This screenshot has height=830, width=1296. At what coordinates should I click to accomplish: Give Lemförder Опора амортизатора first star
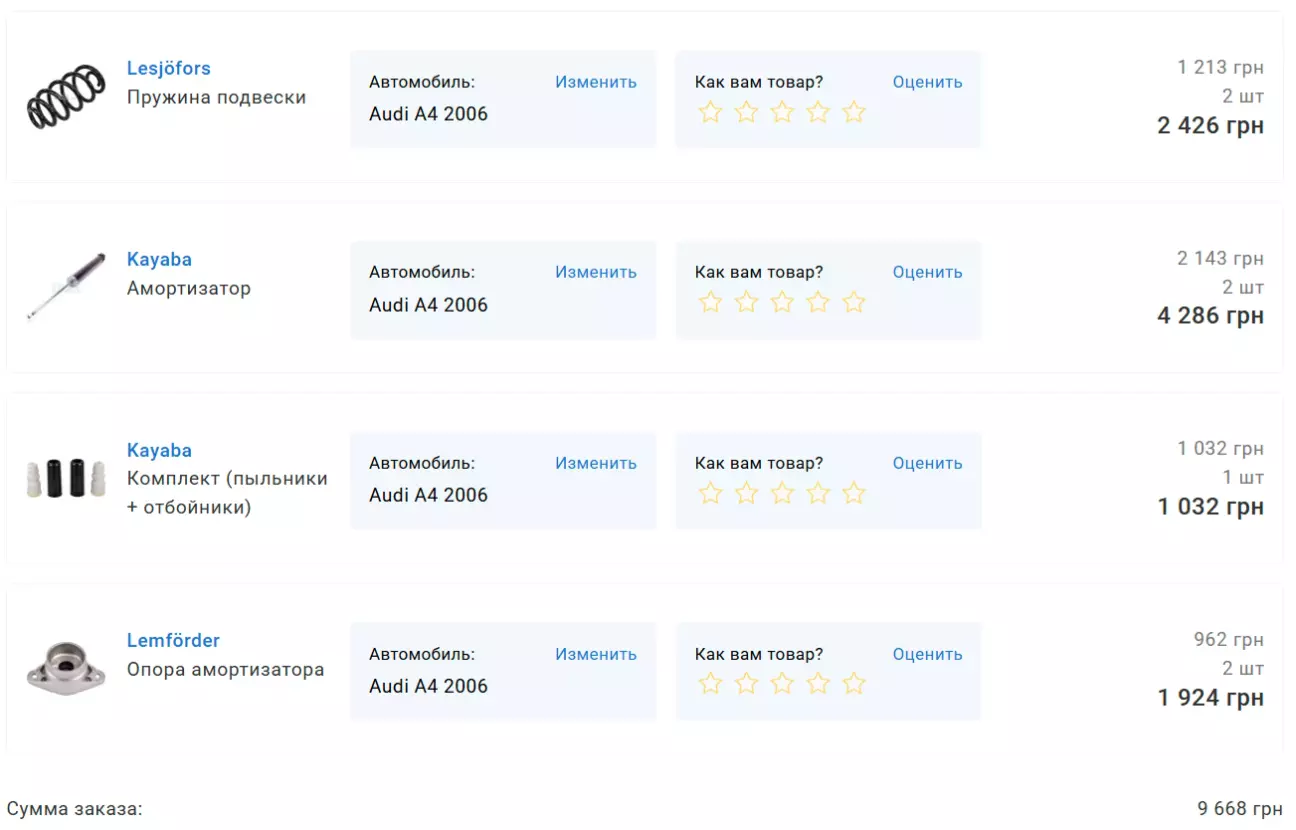click(710, 684)
